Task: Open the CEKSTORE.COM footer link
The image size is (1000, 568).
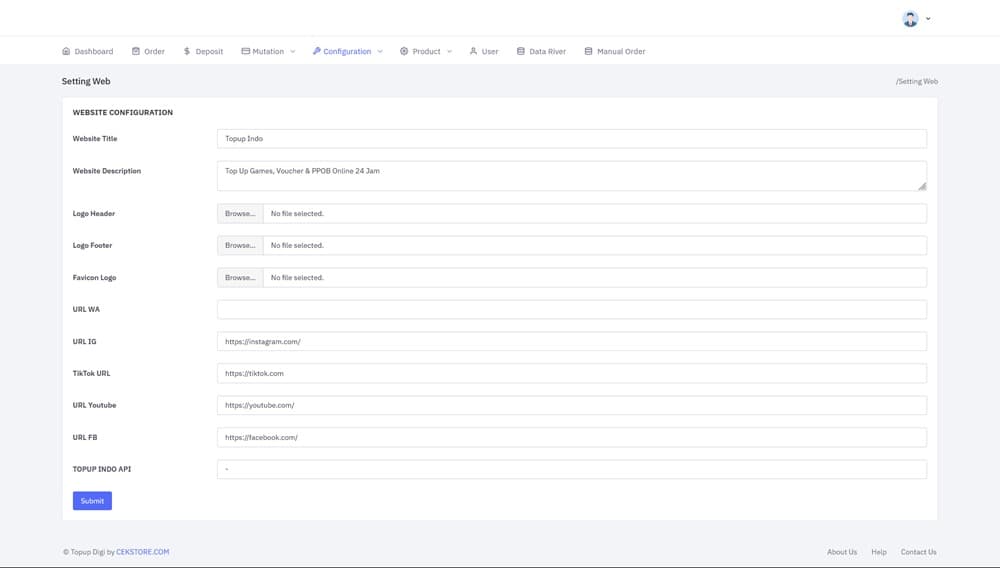Action: (x=143, y=552)
